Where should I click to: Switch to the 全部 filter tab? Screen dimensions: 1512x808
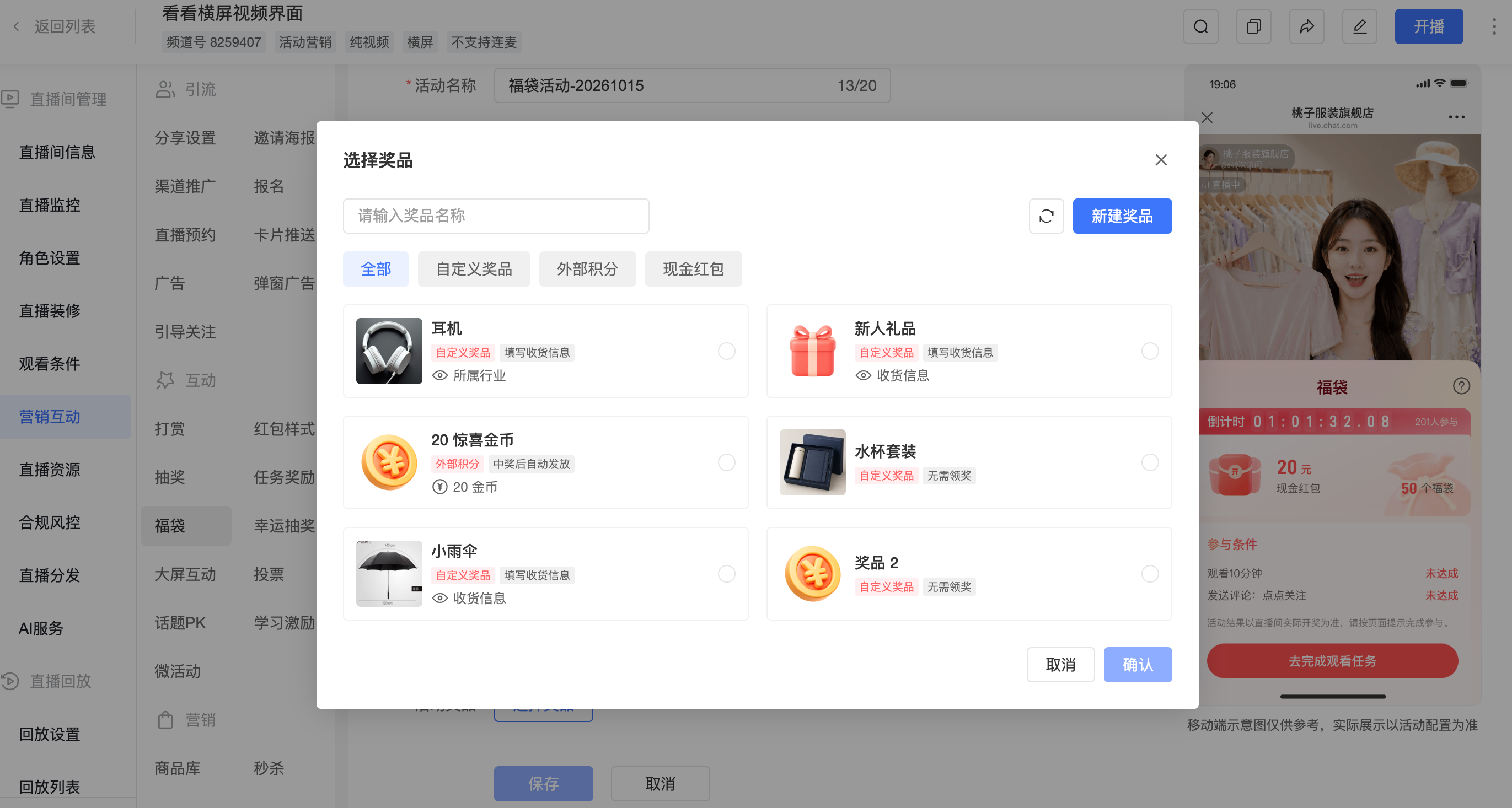pyautogui.click(x=376, y=269)
